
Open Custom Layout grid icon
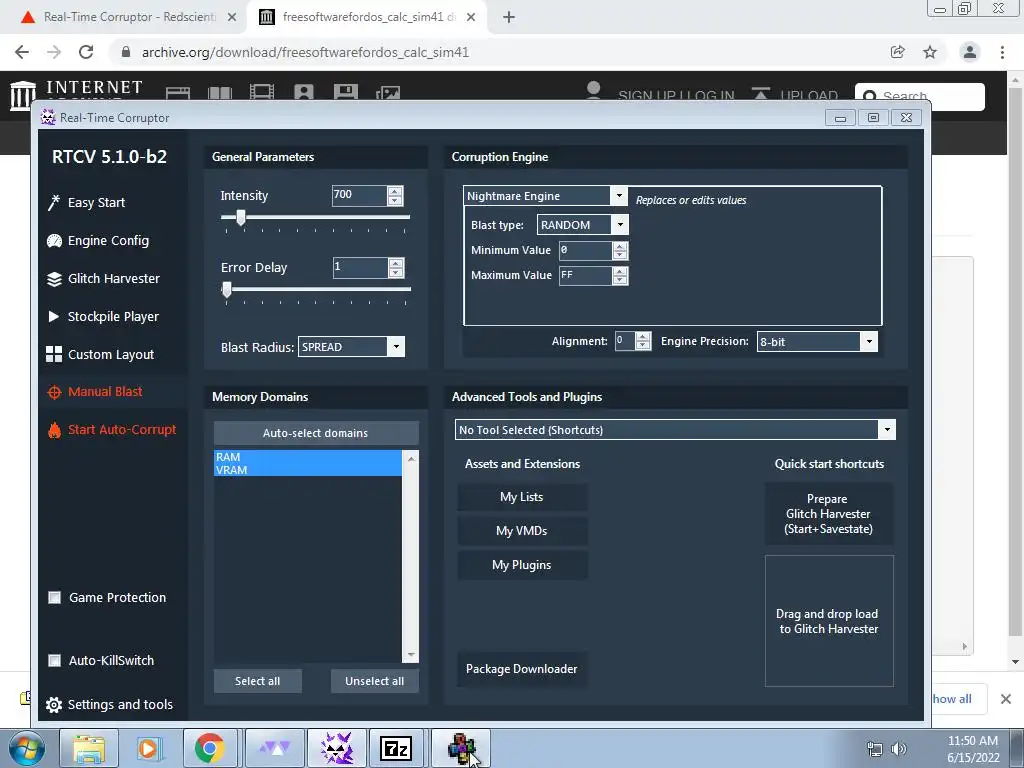point(54,355)
